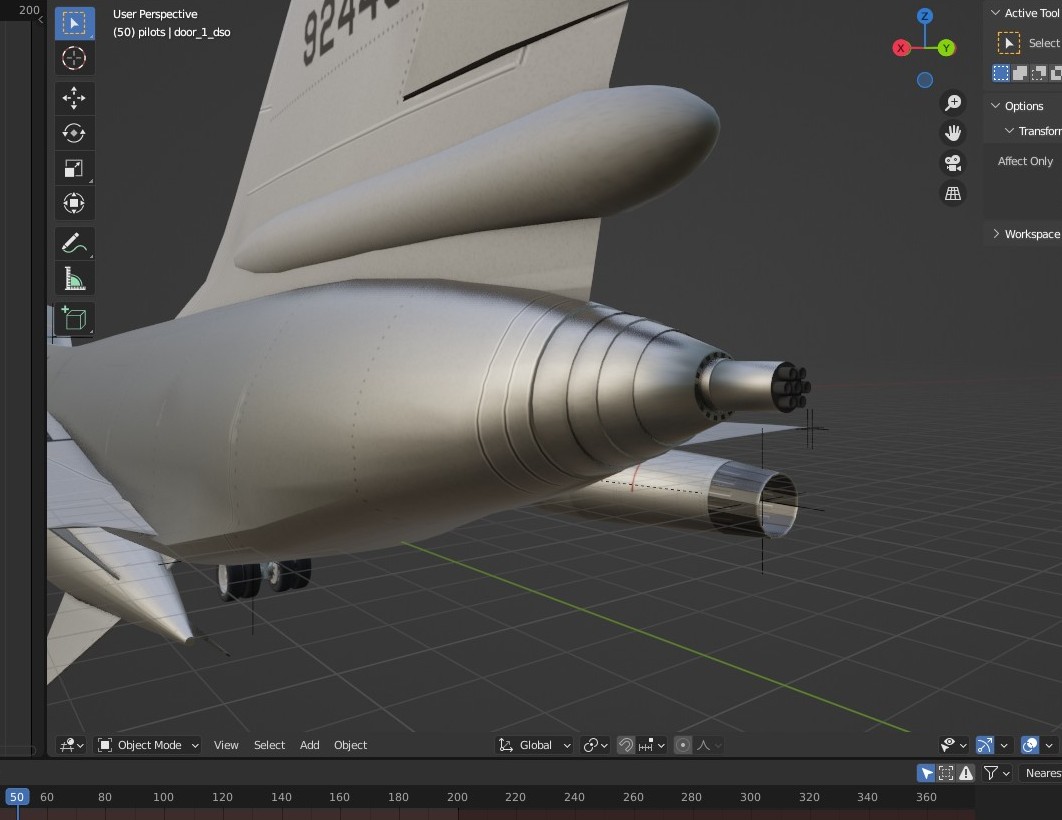Screen dimensions: 1062x820
Task: Open Global transform orientation dropdown
Action: tap(534, 745)
